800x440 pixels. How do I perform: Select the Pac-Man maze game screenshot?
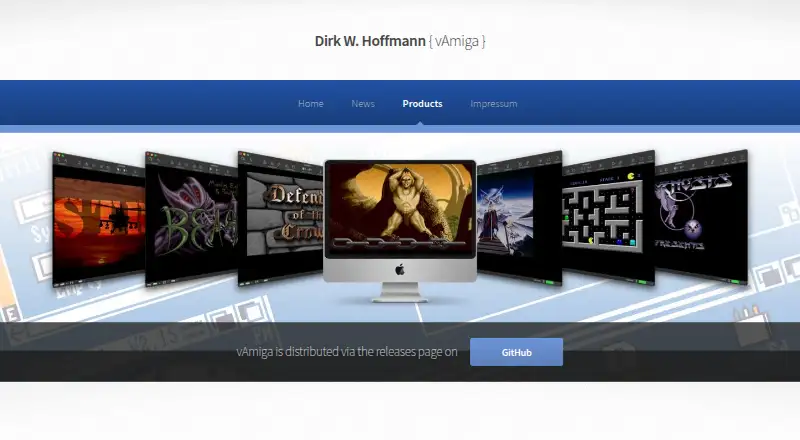click(608, 217)
